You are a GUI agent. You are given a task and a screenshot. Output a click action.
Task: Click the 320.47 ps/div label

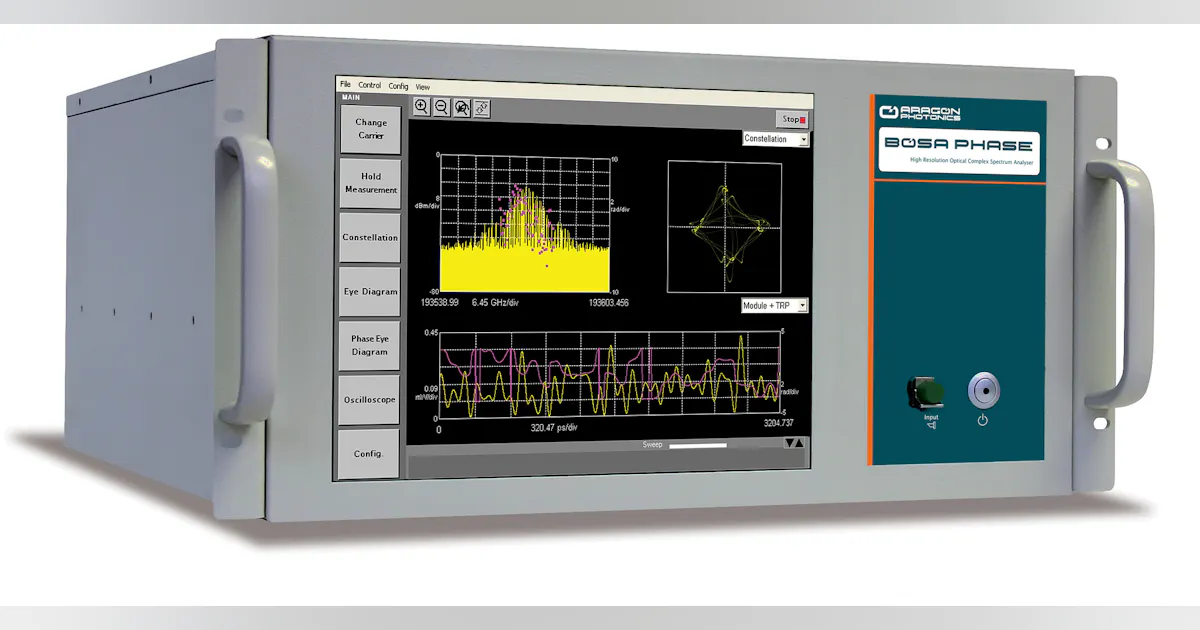554,427
